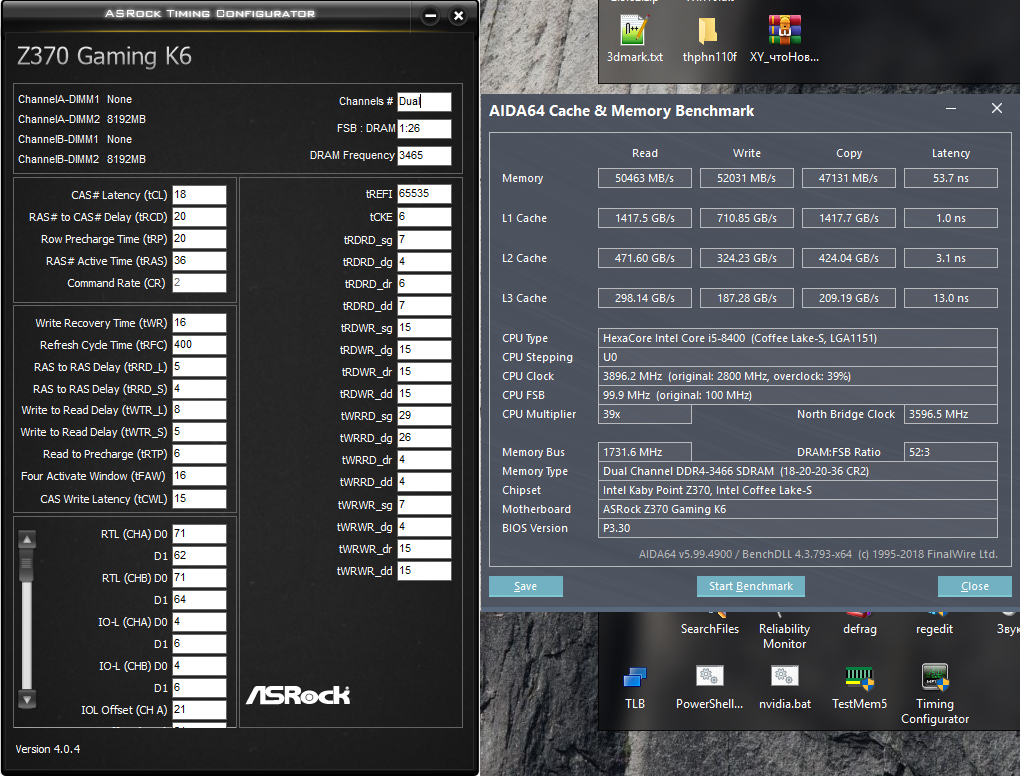Click the Four Activate Window (tFAW) field
1020x776 pixels.
click(199, 476)
